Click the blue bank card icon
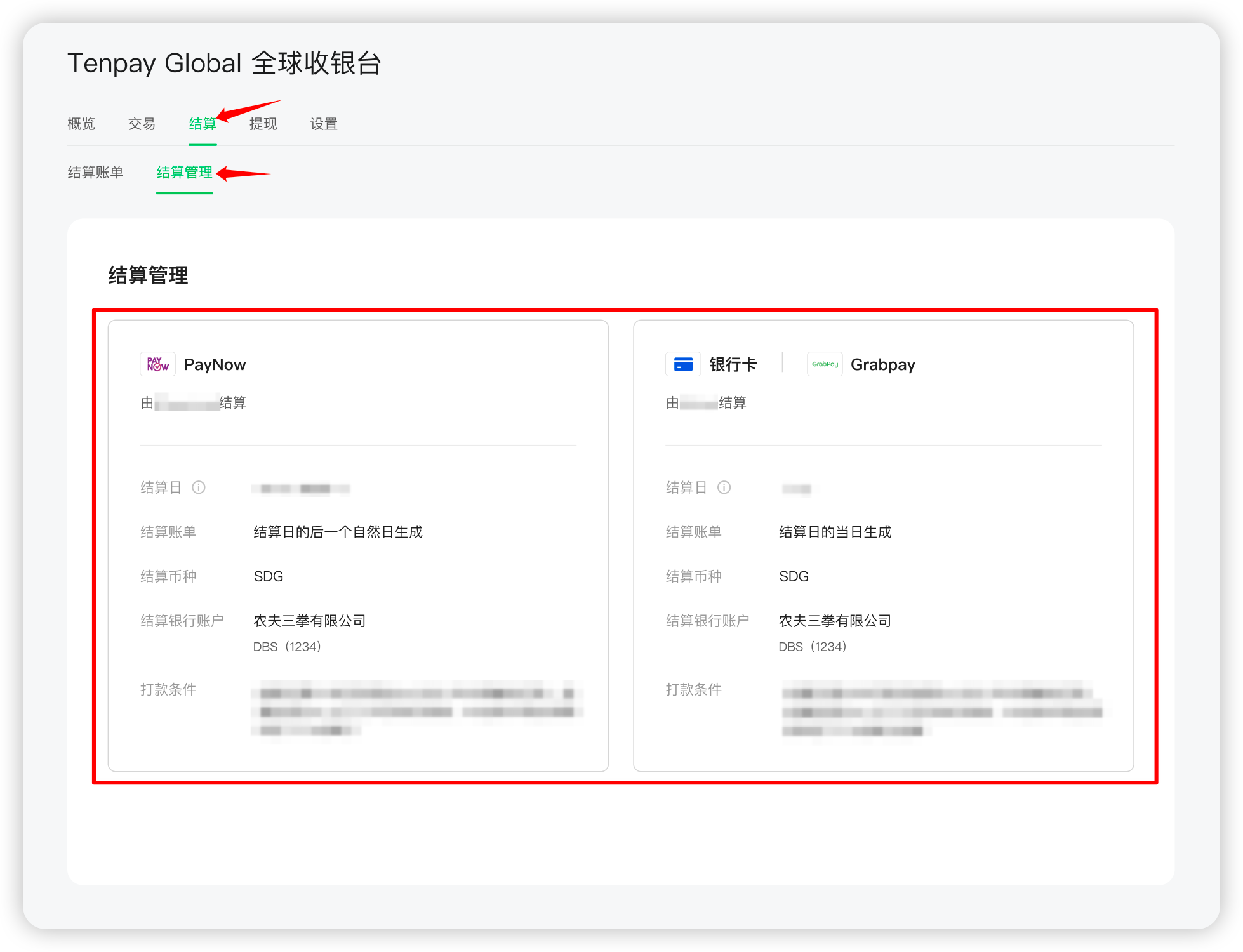The width and height of the screenshot is (1243, 952). (x=683, y=364)
